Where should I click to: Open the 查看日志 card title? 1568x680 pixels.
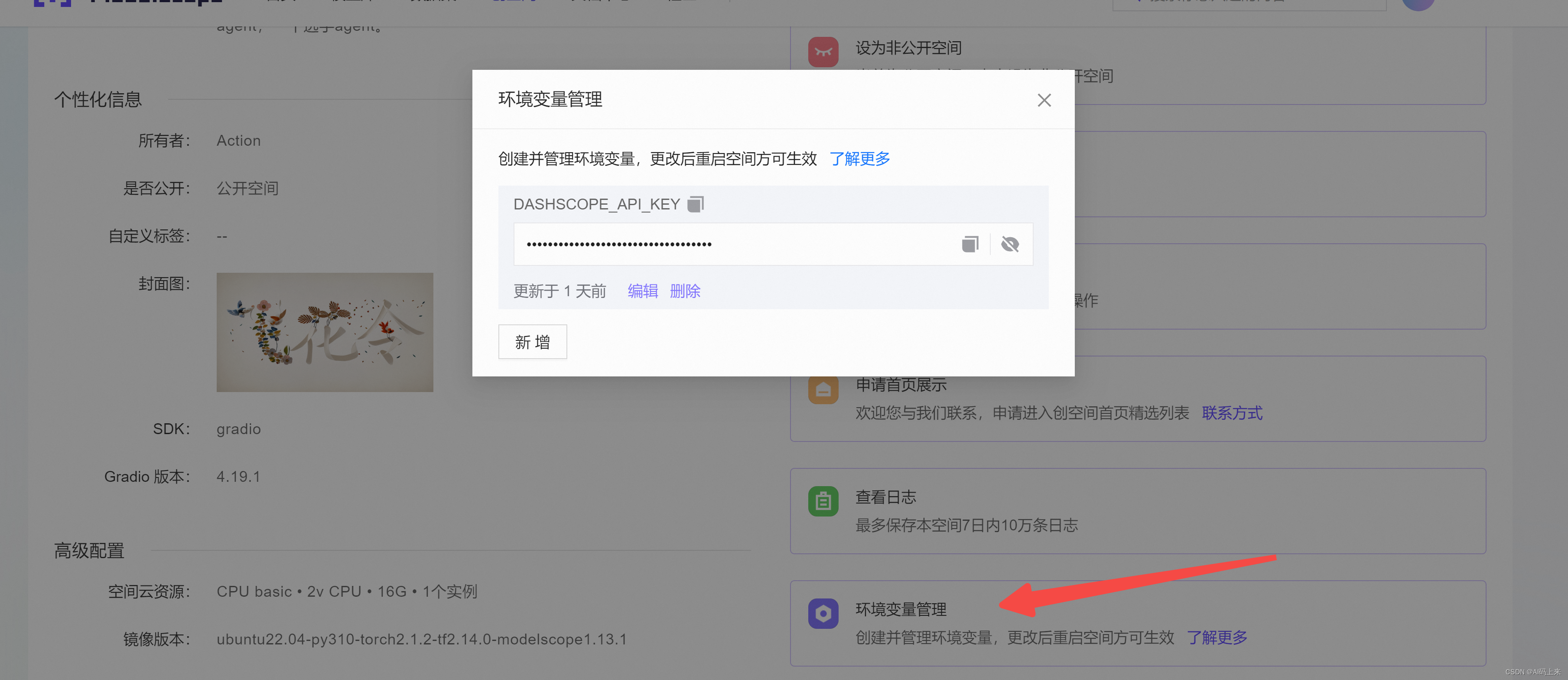(886, 497)
